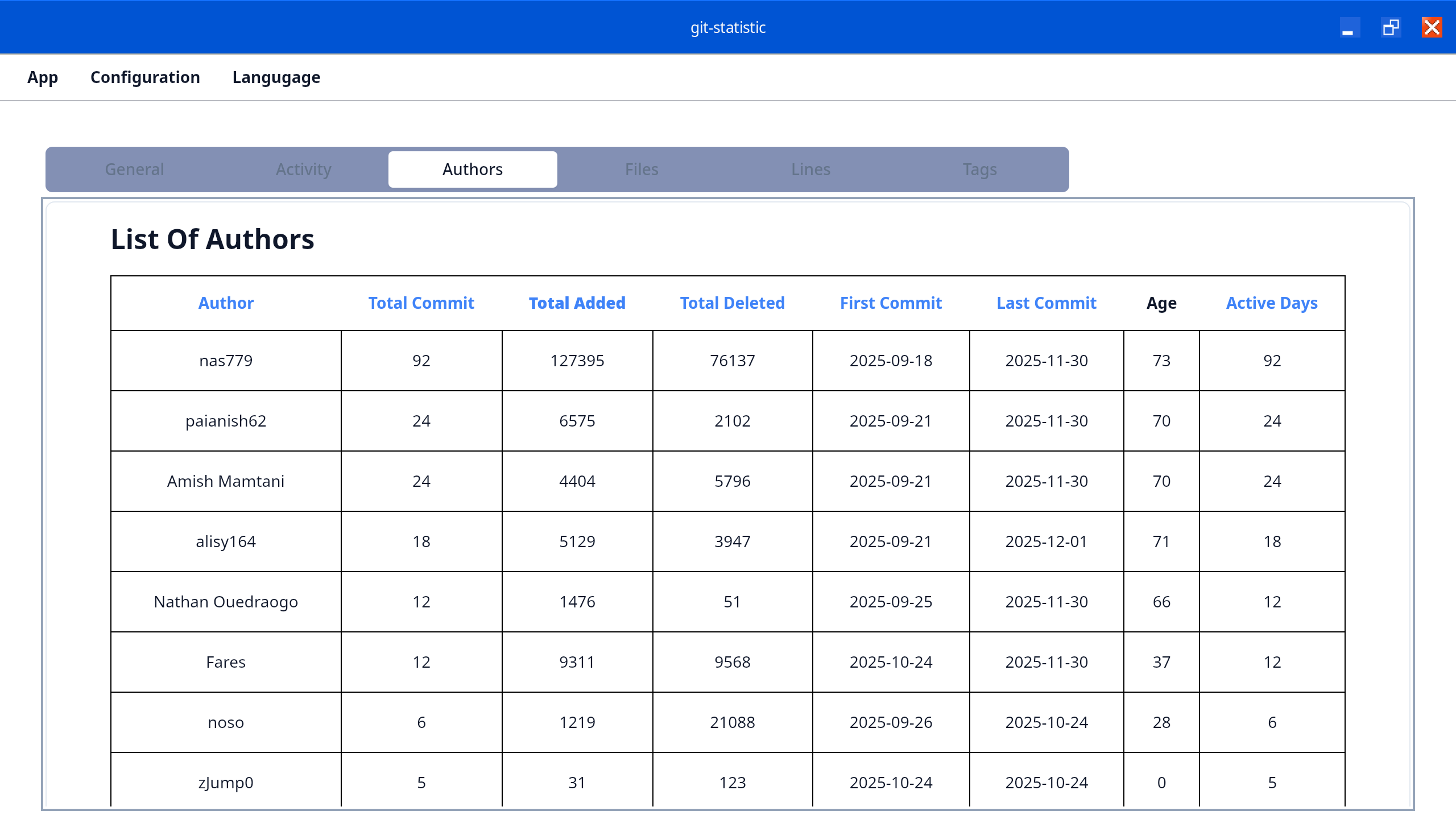The height and width of the screenshot is (819, 1456).
Task: Select the Files tab
Action: tap(642, 169)
